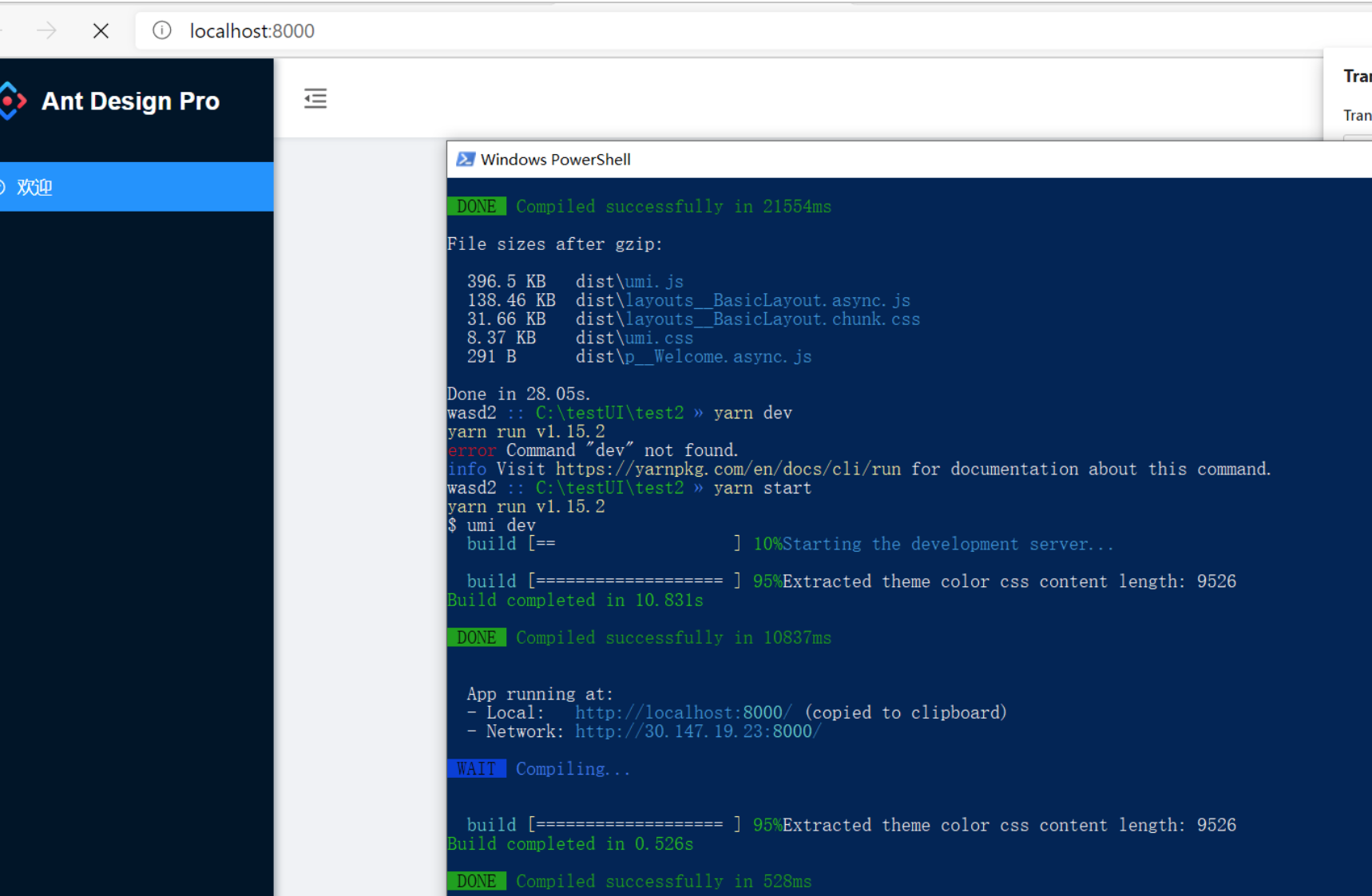Click the "yarn start" command text
1372x896 pixels.
coord(762,488)
